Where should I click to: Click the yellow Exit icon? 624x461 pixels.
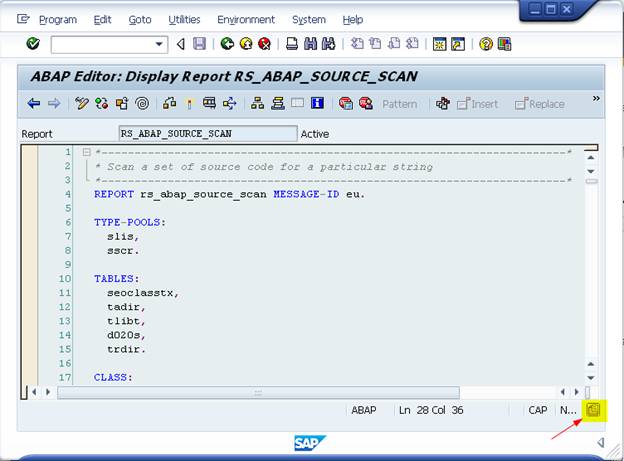(246, 43)
